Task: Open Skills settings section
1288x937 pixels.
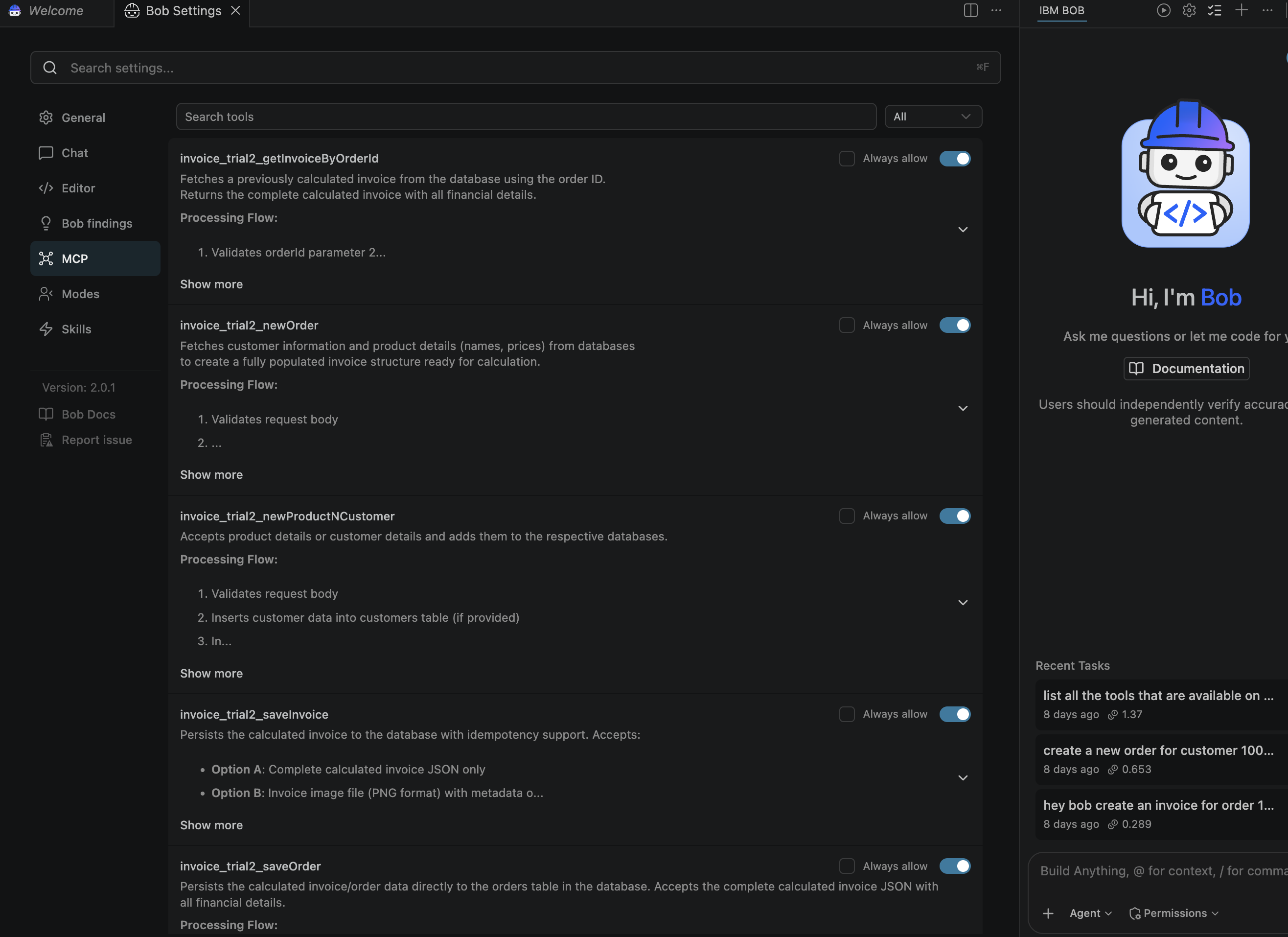Action: tap(95, 329)
